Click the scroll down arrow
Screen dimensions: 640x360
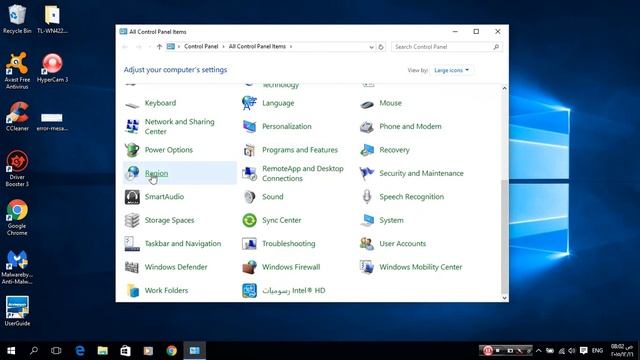tap(504, 298)
